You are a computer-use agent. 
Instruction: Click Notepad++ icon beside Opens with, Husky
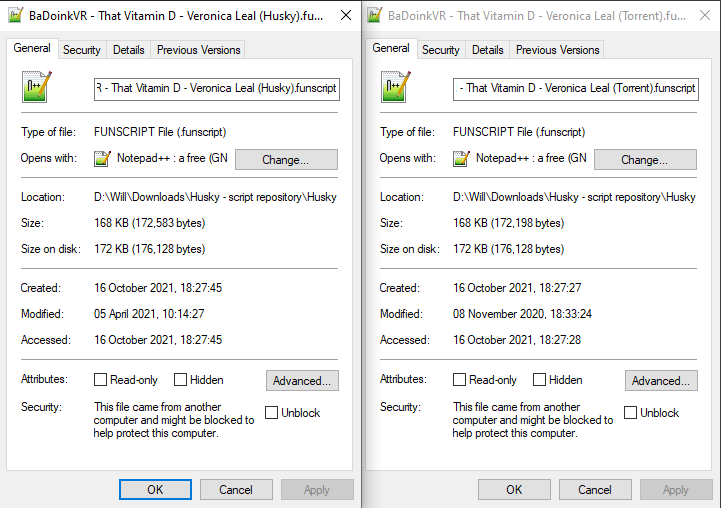(102, 159)
